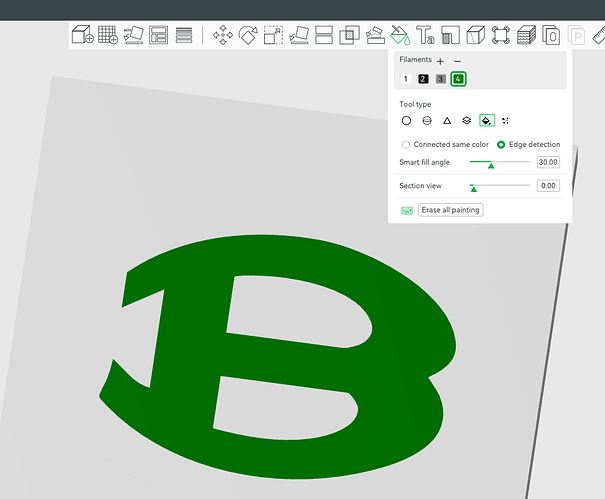
Task: Click the Smart fill angle slider
Action: click(x=500, y=162)
